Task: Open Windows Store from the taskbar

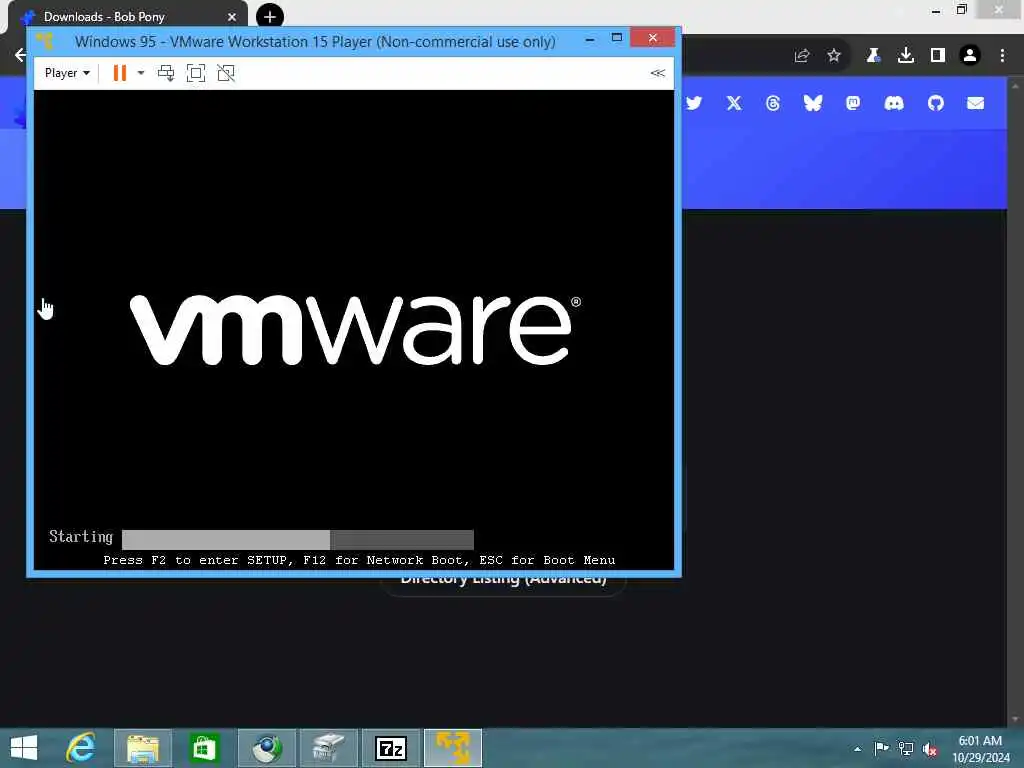Action: [204, 748]
